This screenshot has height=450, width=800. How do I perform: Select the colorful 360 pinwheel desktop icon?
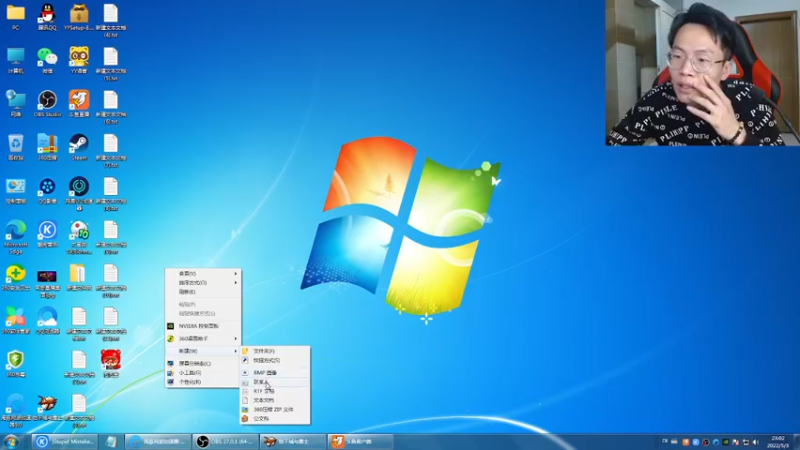coord(15,320)
